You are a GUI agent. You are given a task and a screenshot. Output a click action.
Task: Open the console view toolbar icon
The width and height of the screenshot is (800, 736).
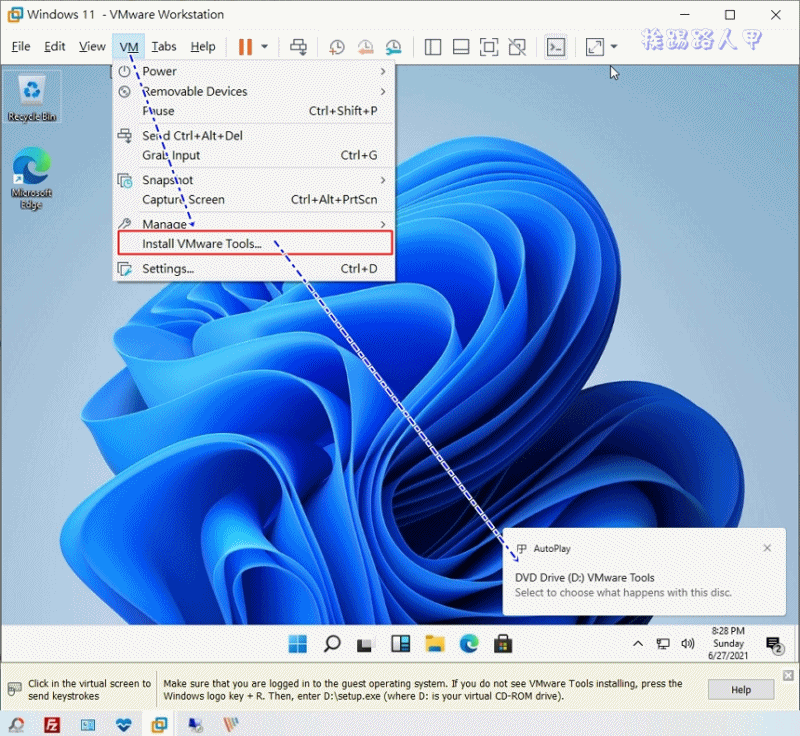click(555, 47)
